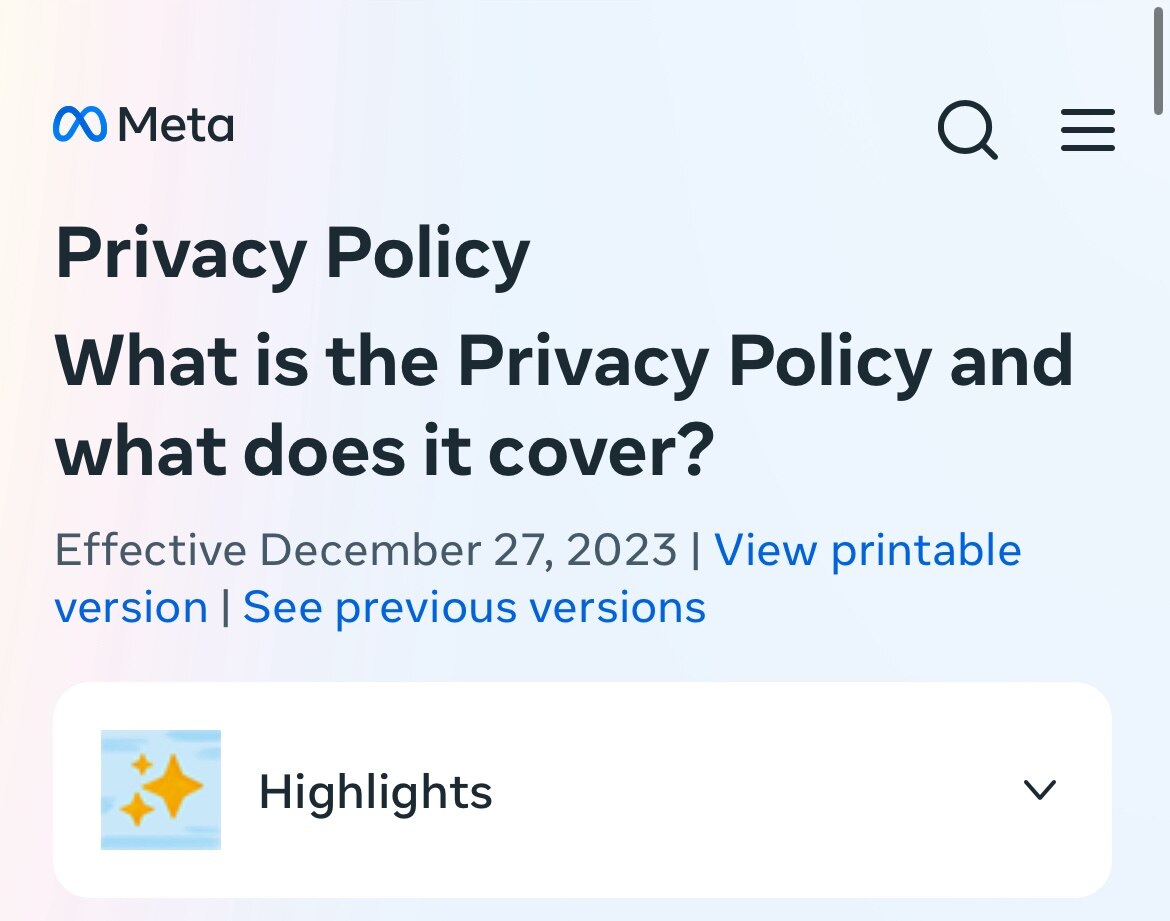
Task: Click the Privacy Policy heading
Action: [293, 255]
